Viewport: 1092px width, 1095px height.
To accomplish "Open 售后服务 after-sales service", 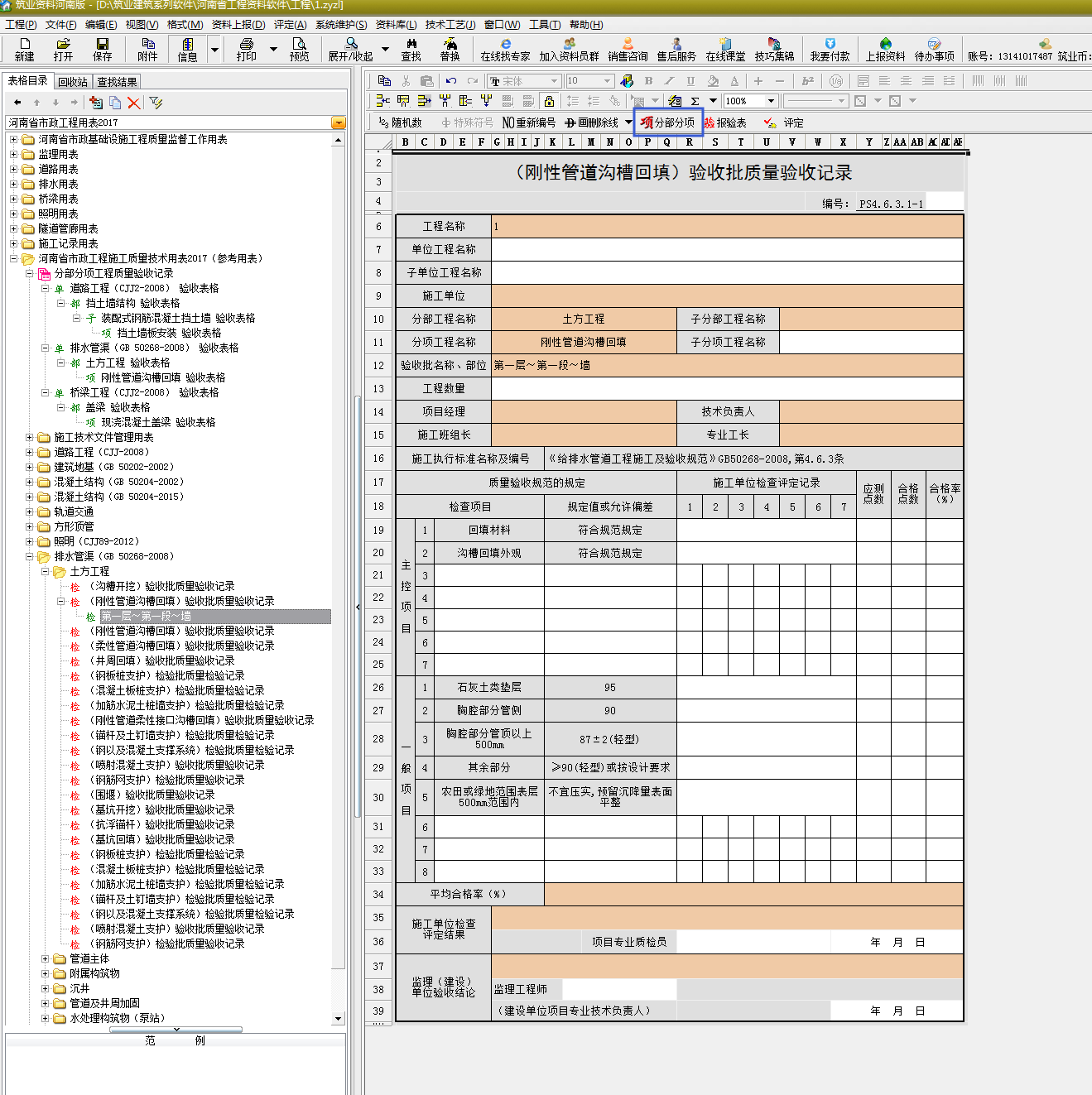I will 676,50.
